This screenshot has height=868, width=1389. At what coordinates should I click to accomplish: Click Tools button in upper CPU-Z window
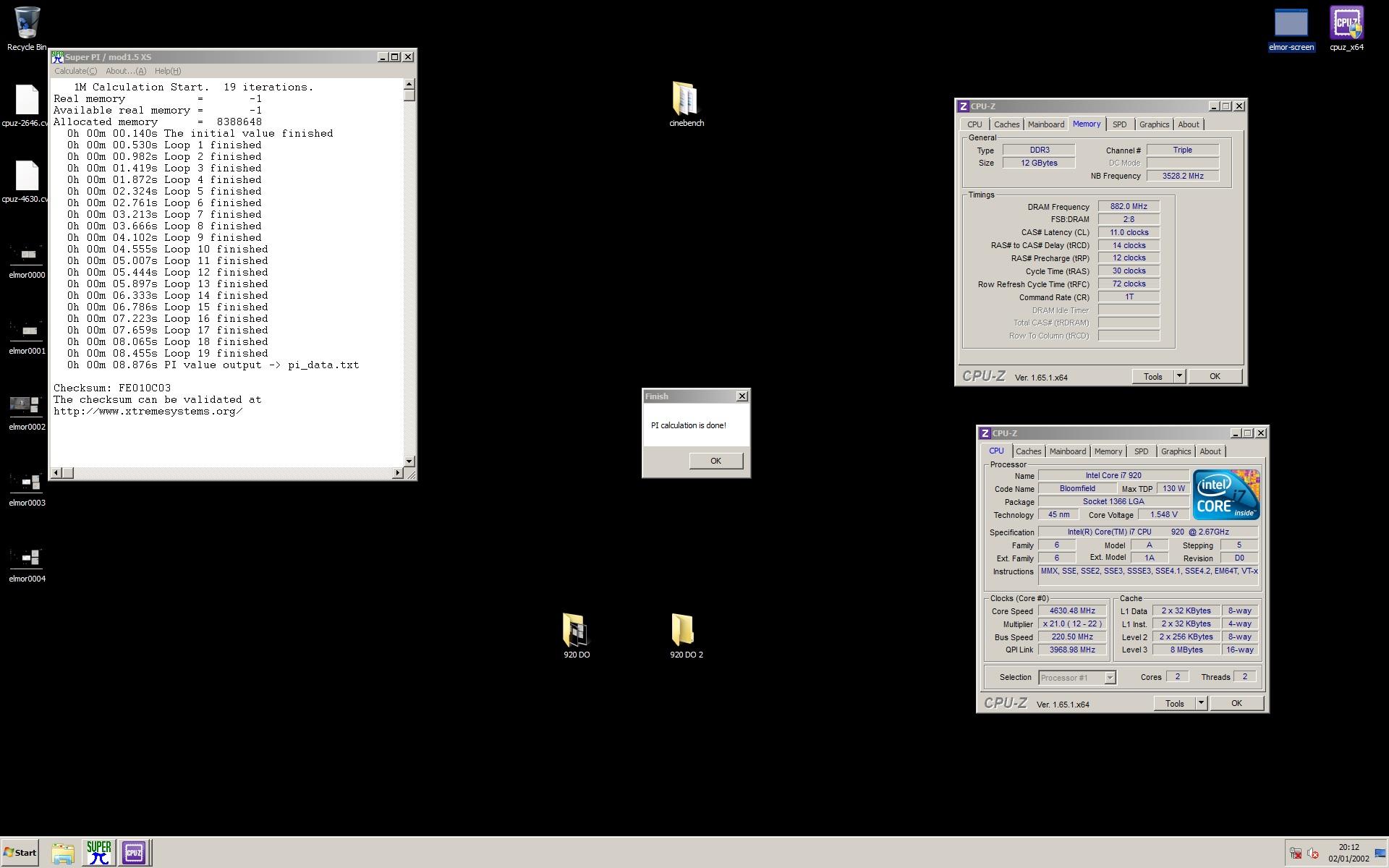[1152, 377]
